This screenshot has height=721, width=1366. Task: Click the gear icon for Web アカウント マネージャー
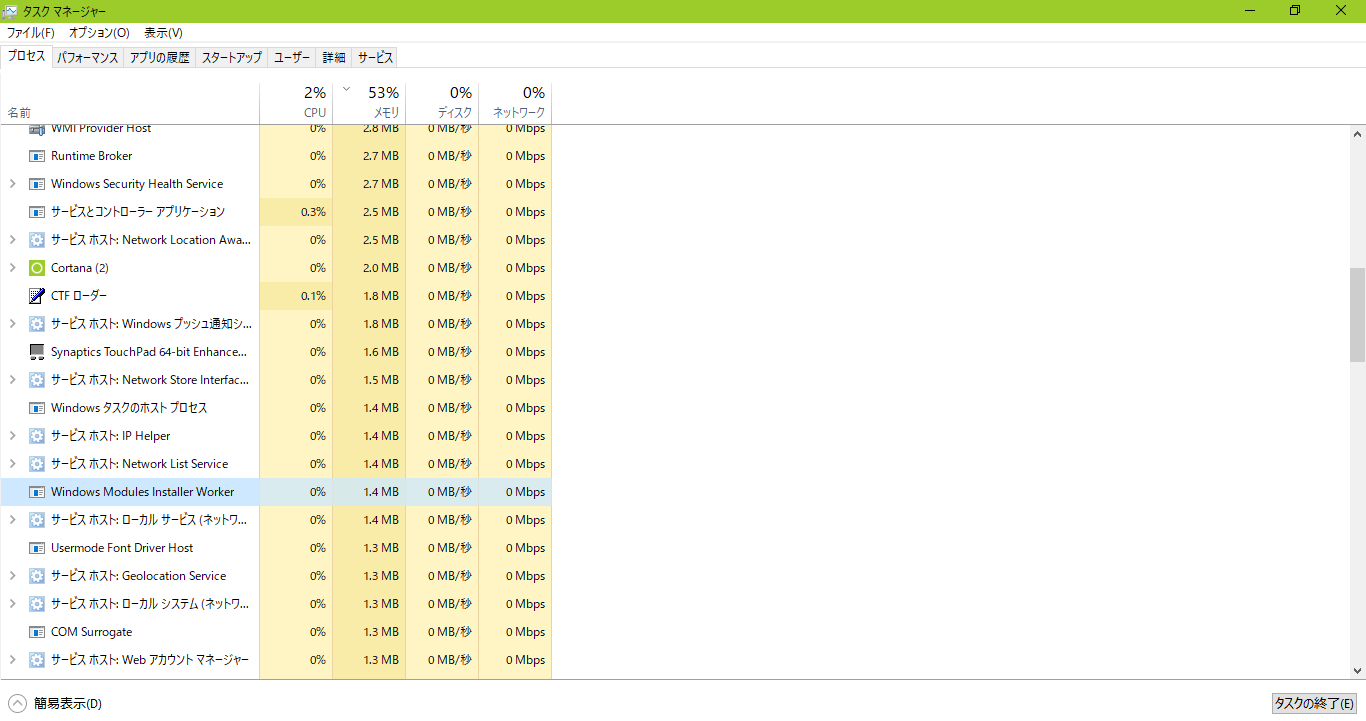click(x=37, y=660)
